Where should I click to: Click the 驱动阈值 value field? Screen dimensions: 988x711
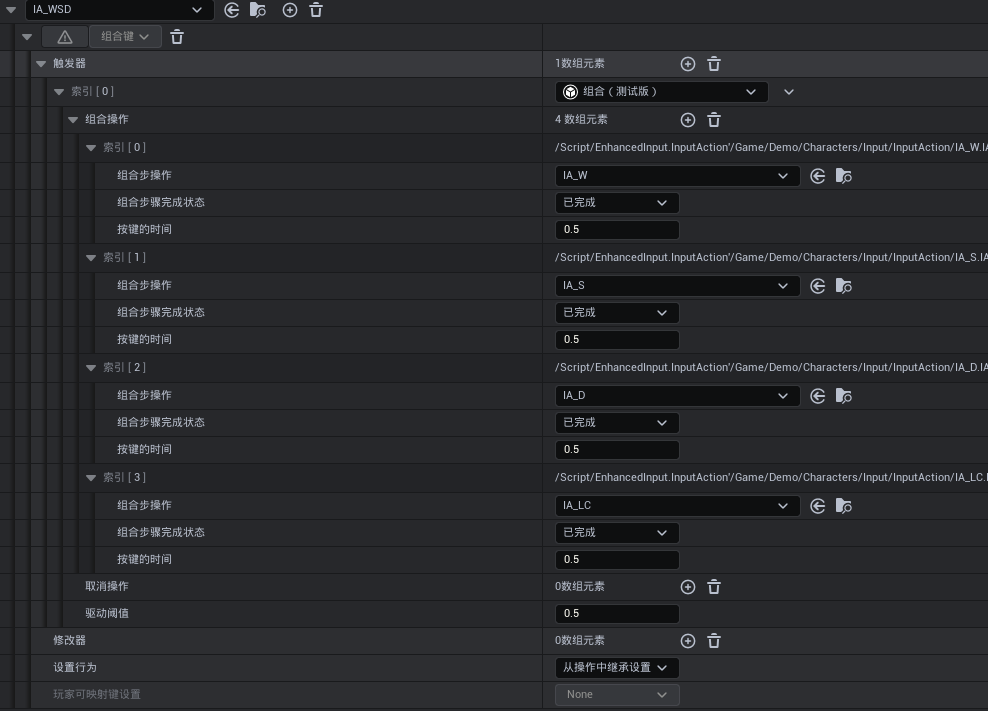(617, 614)
